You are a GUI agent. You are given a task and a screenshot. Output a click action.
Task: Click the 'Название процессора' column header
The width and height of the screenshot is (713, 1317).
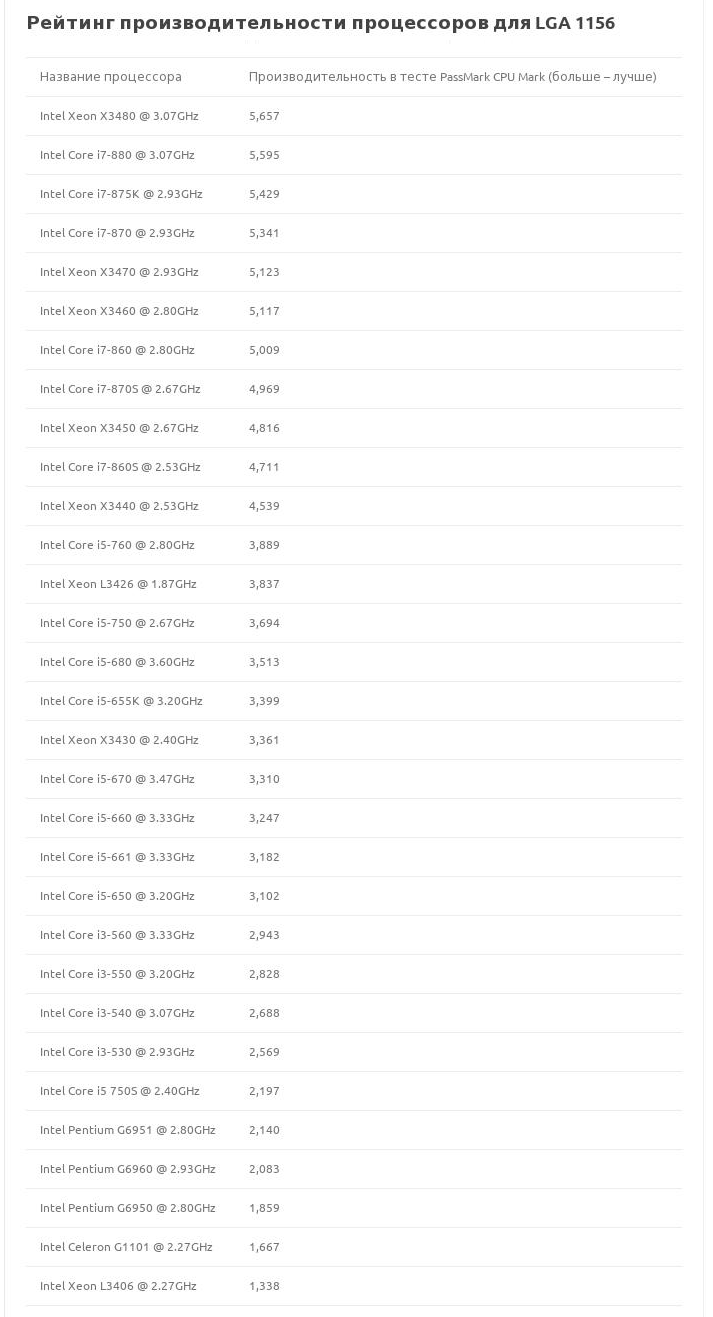(111, 77)
